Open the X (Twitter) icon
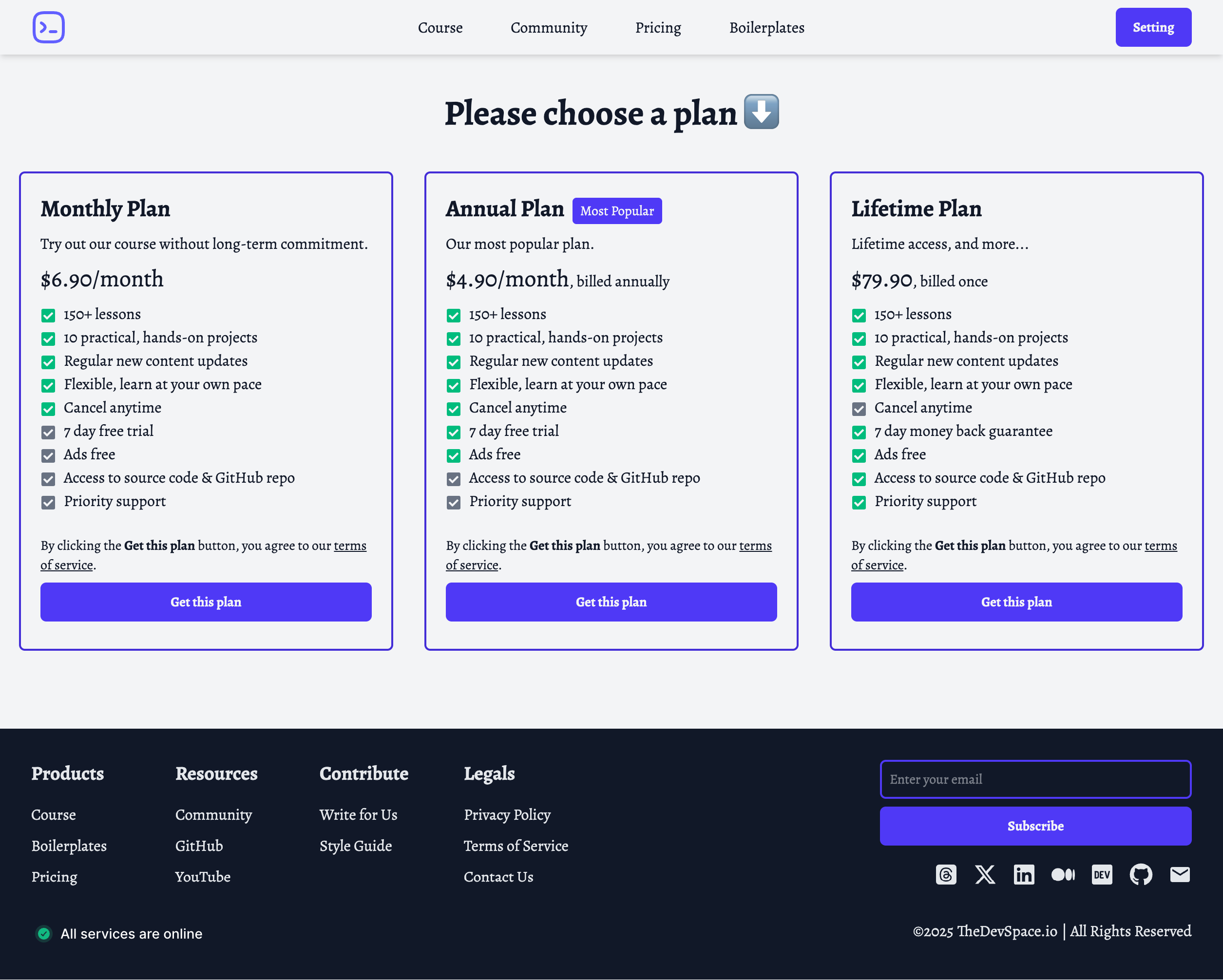This screenshot has width=1223, height=980. [x=985, y=874]
